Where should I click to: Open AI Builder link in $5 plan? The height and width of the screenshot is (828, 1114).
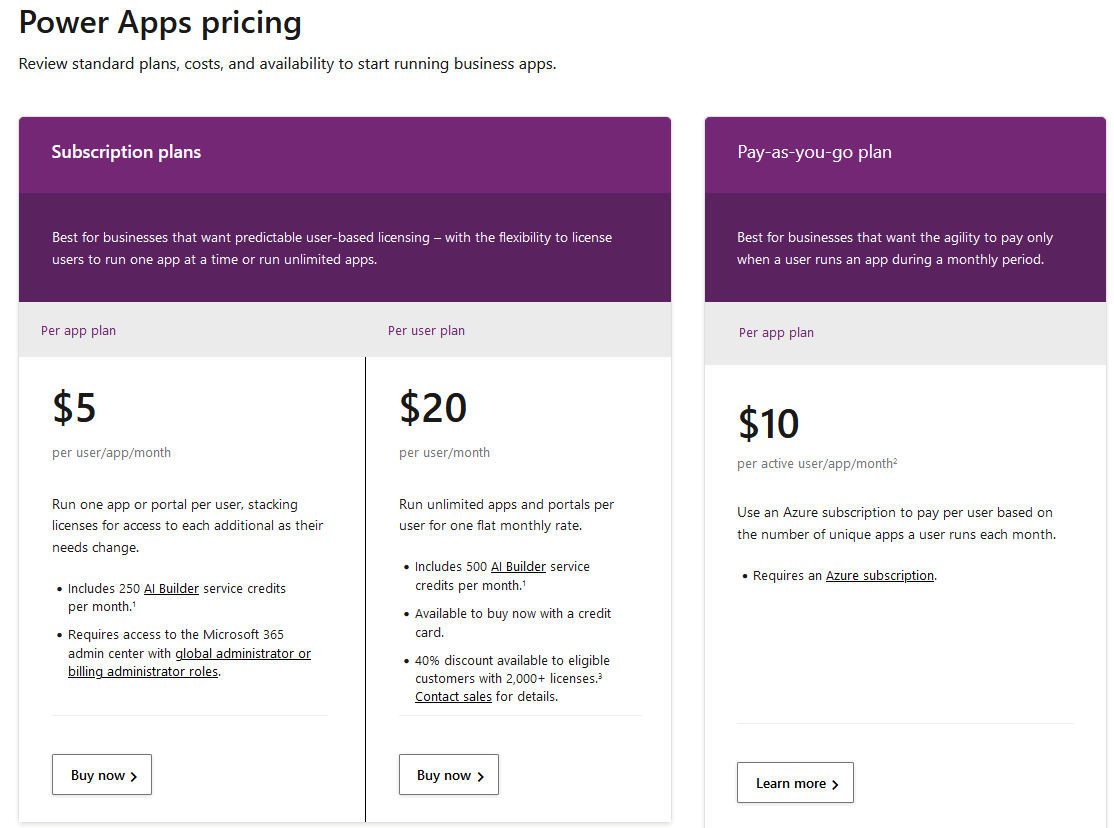(171, 588)
